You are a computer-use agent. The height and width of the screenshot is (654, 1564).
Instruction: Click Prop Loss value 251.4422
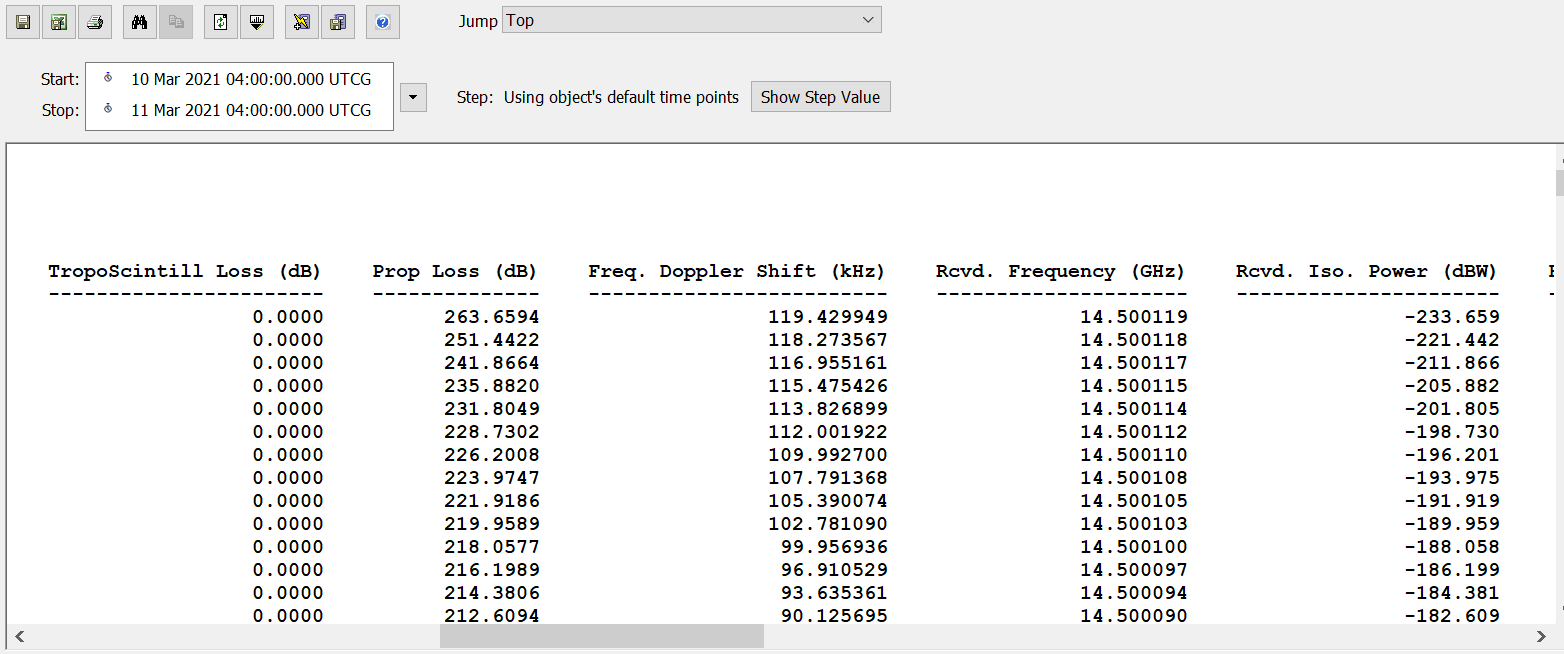click(x=491, y=340)
